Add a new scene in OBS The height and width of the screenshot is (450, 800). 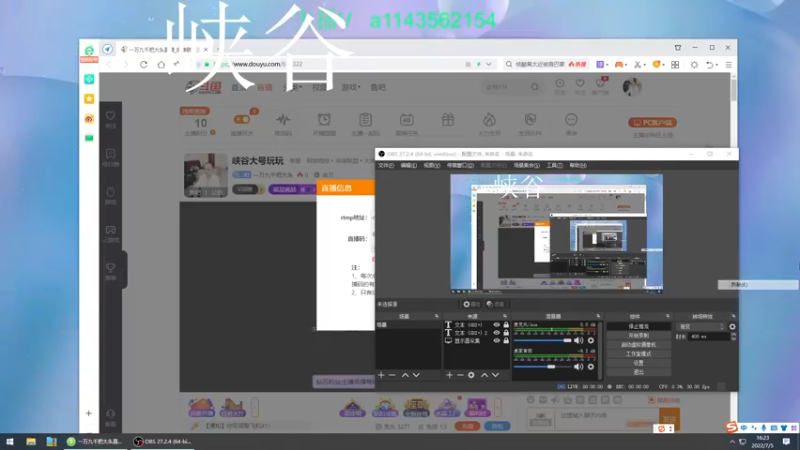click(x=381, y=375)
